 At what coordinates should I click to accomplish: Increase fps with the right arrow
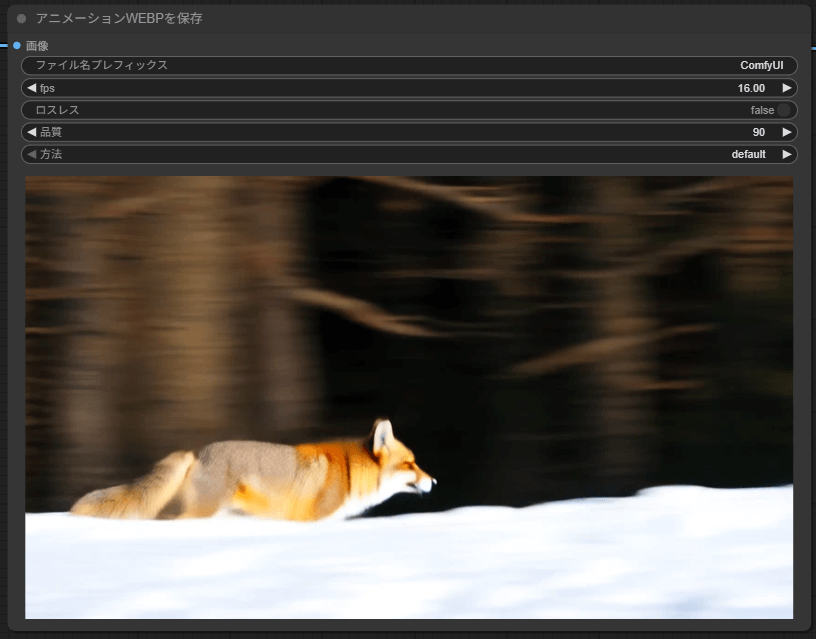click(787, 88)
